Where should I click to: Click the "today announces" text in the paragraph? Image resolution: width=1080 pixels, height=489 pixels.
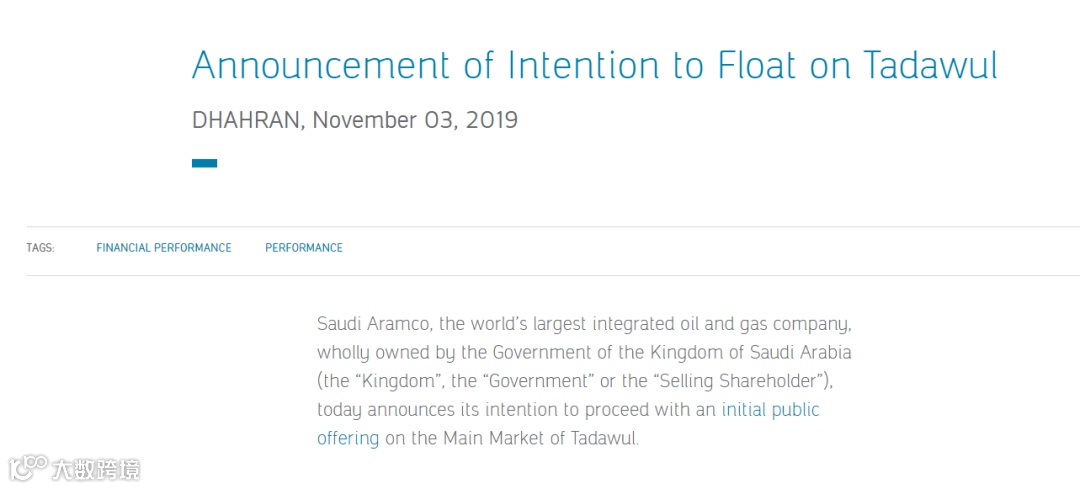click(x=385, y=410)
